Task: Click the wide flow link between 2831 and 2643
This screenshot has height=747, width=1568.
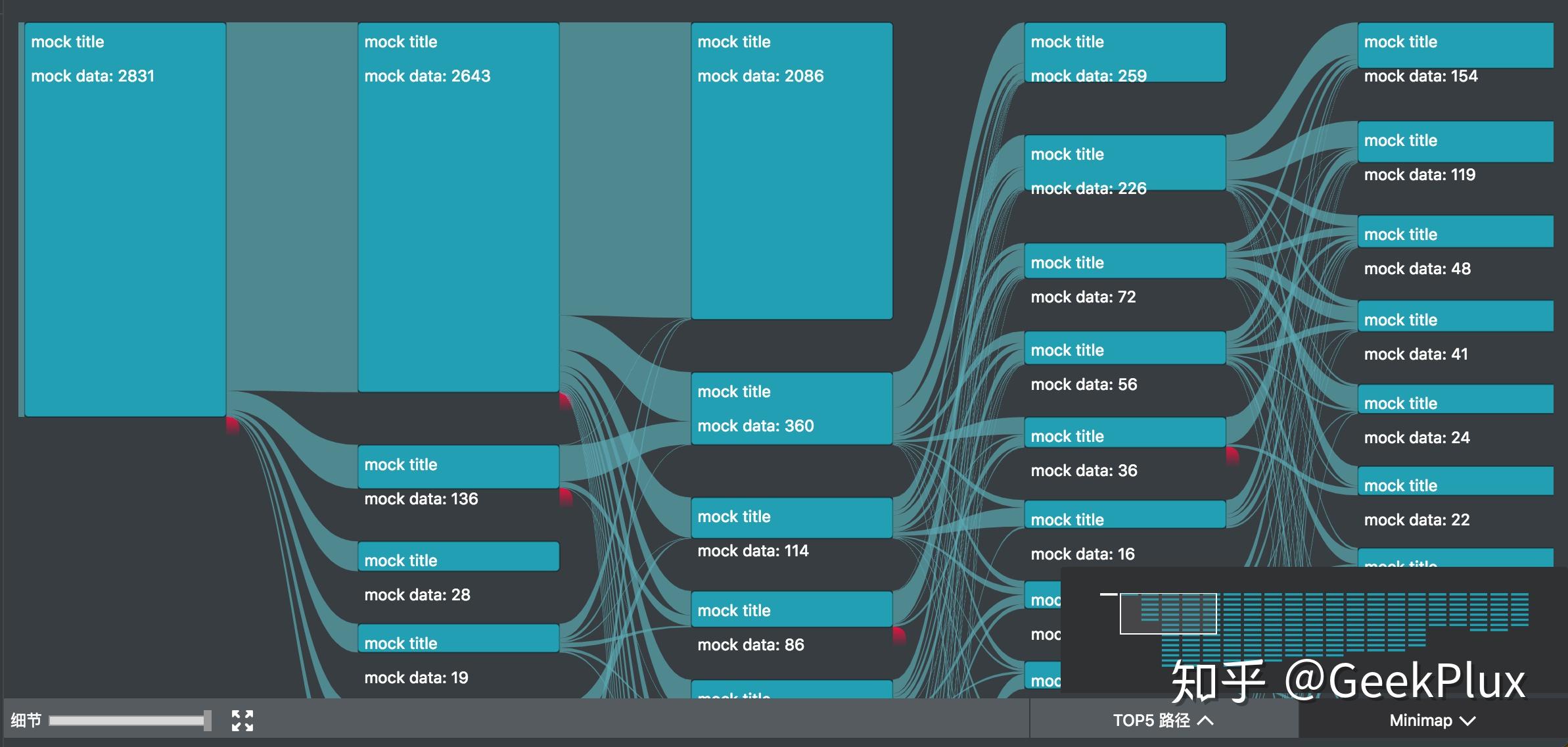Action: 292,206
